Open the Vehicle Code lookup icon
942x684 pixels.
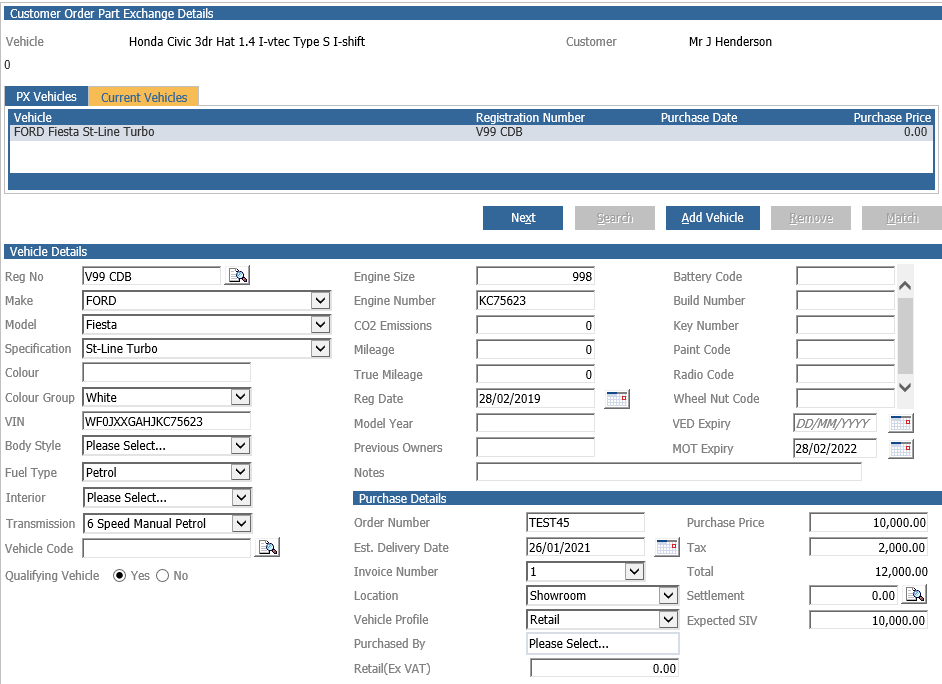[267, 548]
